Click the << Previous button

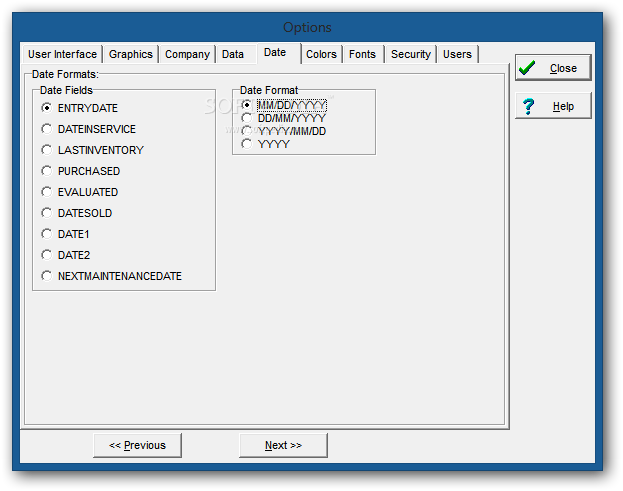(x=137, y=445)
